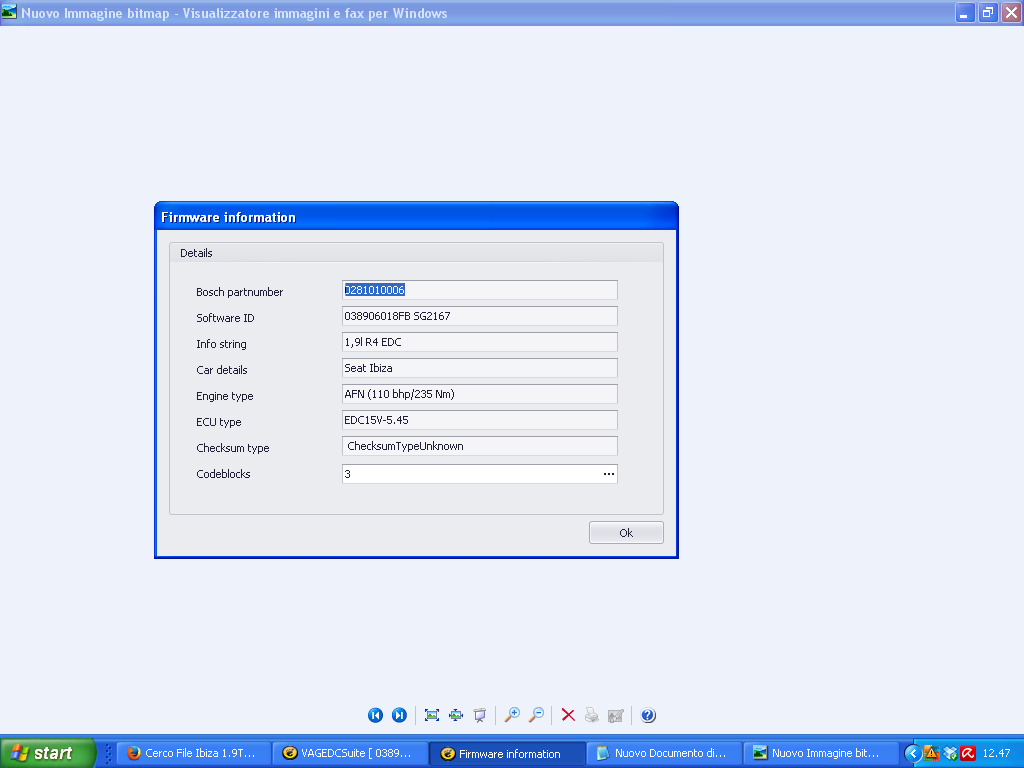Viewport: 1024px width, 768px height.
Task: Zoom in with the magnifier plus icon
Action: point(512,715)
